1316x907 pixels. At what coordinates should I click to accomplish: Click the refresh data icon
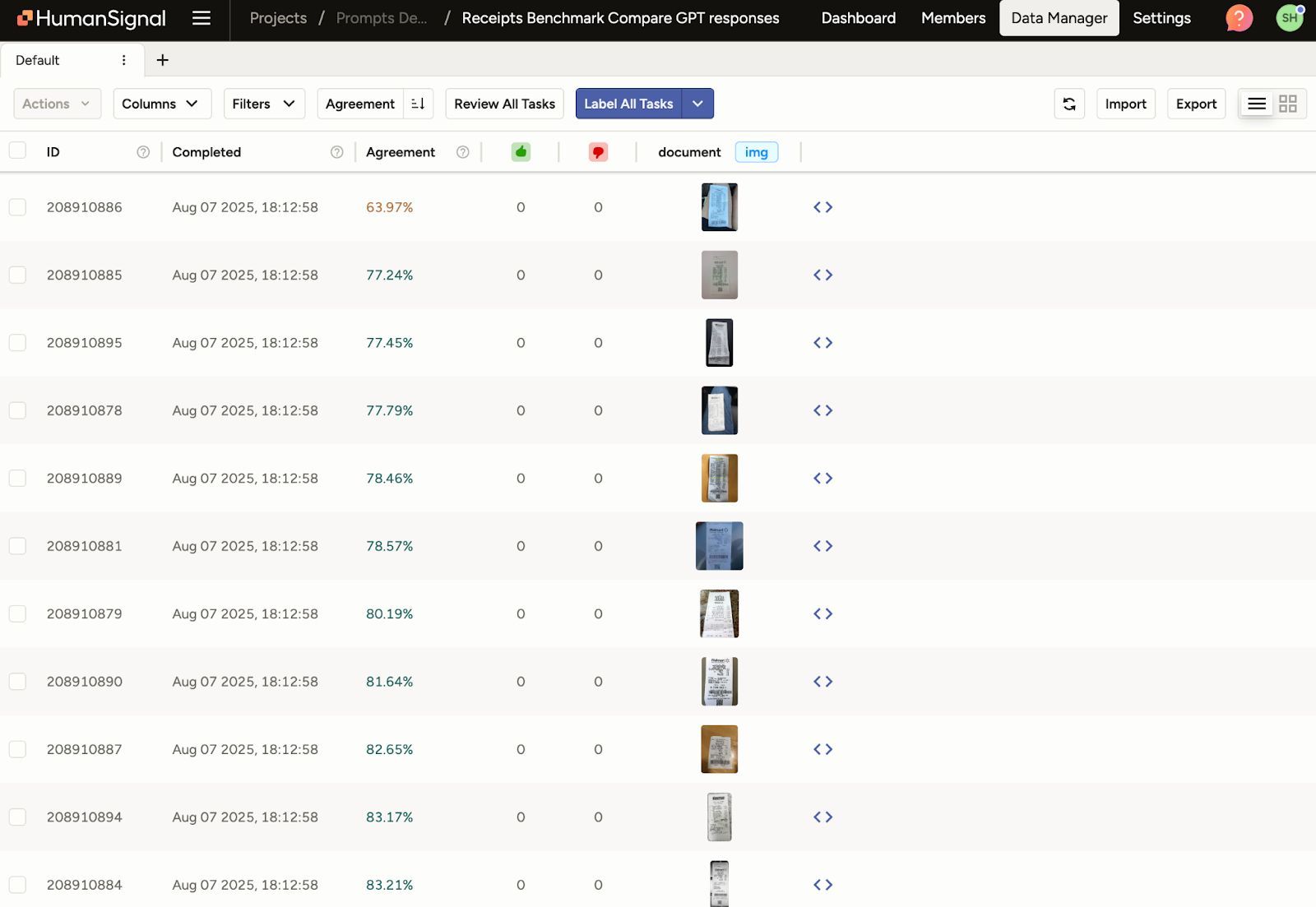pyautogui.click(x=1069, y=104)
